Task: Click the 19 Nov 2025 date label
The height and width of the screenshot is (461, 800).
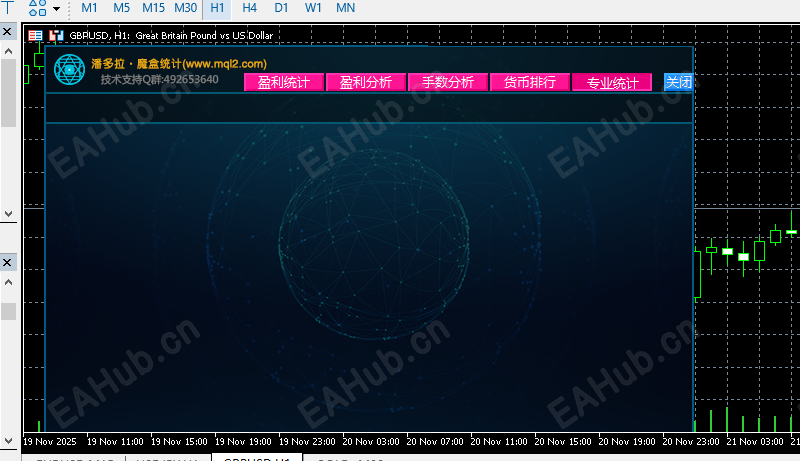Action: pyautogui.click(x=49, y=442)
